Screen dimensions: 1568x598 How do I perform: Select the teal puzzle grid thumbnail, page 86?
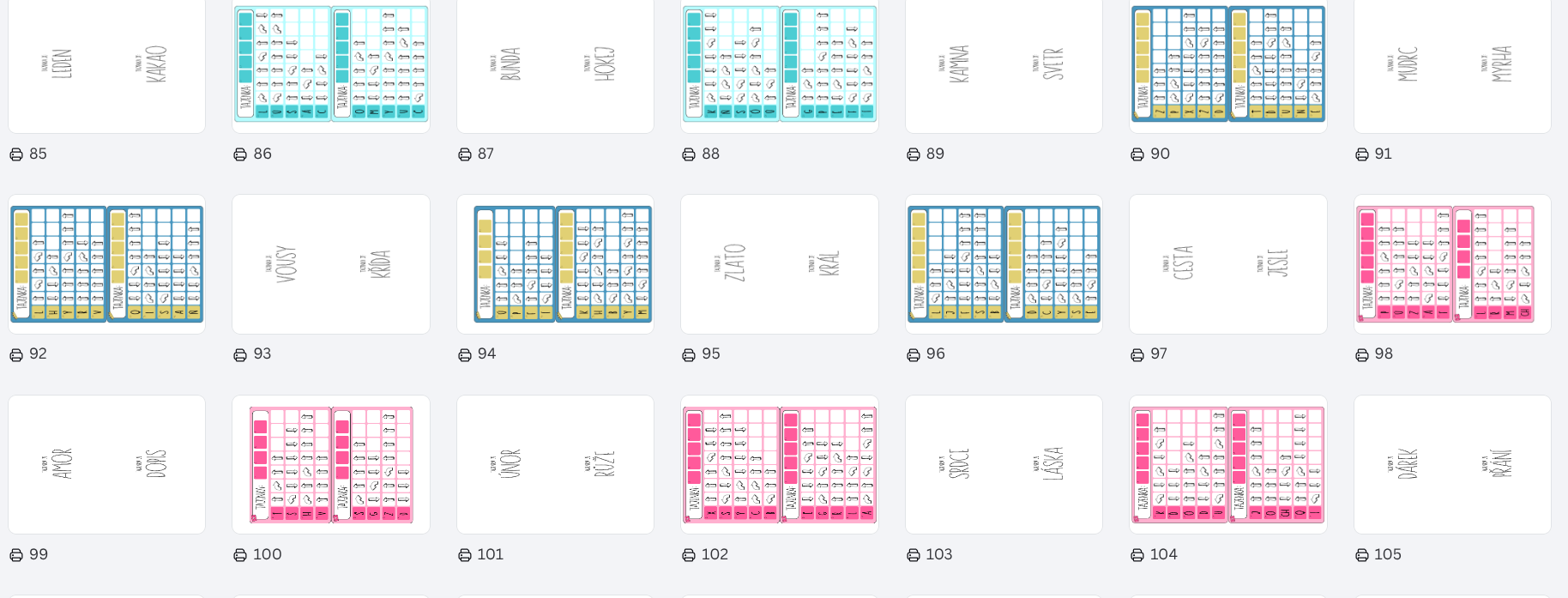[331, 65]
